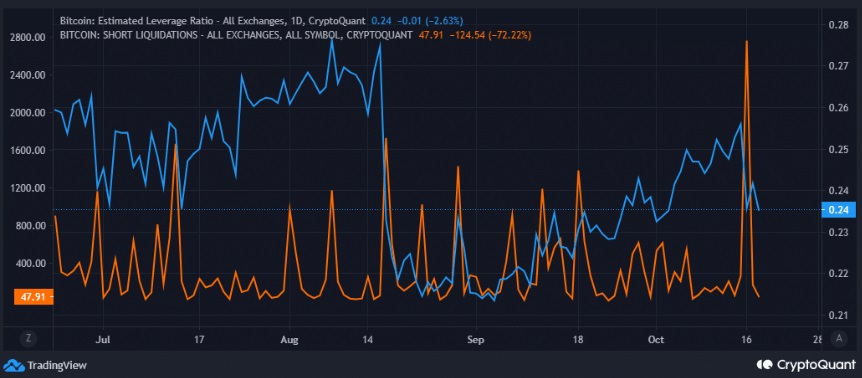Click the 1200.00 left axis label
This screenshot has height=378, width=862.
pos(26,188)
